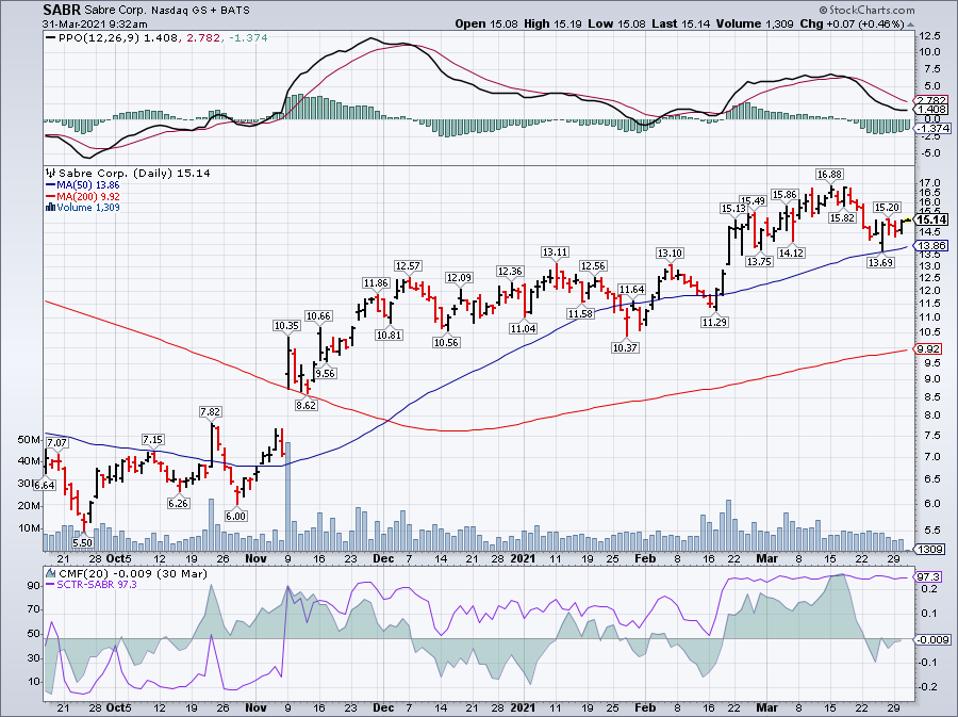Screen dimensions: 958x717
Task: Click the 5.50 low price label
Action: tap(82, 542)
